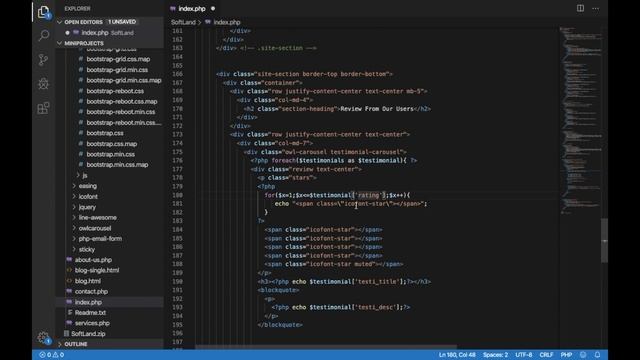Click index.php in the breadcrumb

click(x=227, y=22)
